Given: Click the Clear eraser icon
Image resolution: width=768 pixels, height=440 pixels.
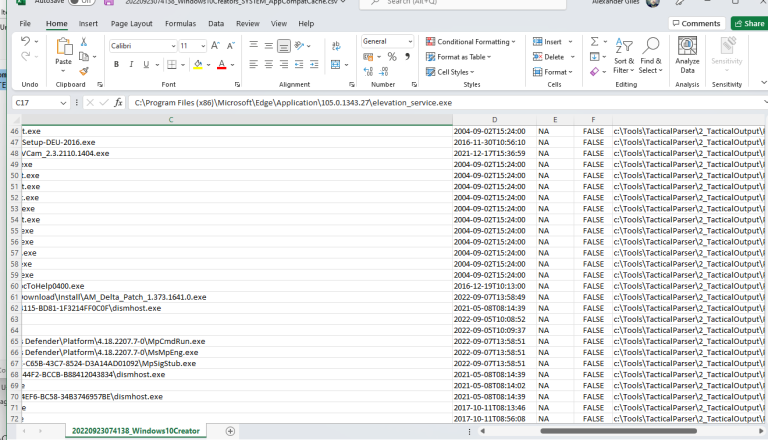Looking at the screenshot, I should pos(594,72).
